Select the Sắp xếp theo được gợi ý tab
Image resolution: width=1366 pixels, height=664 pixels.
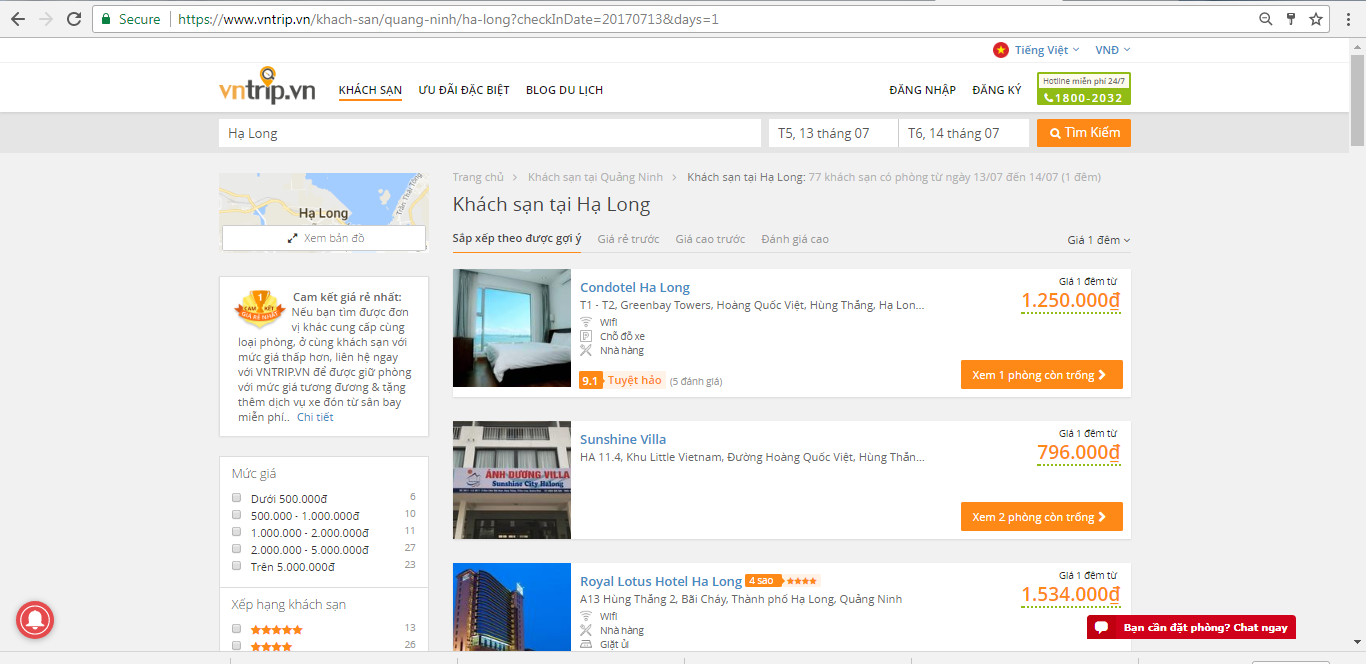point(516,239)
